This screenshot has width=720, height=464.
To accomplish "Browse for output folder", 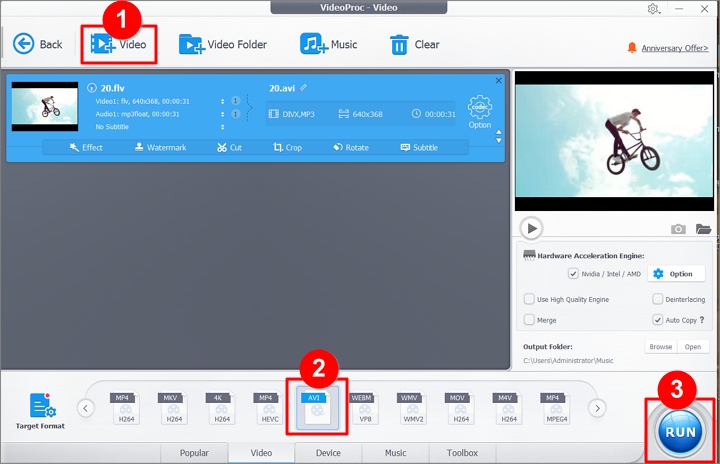I will [661, 347].
